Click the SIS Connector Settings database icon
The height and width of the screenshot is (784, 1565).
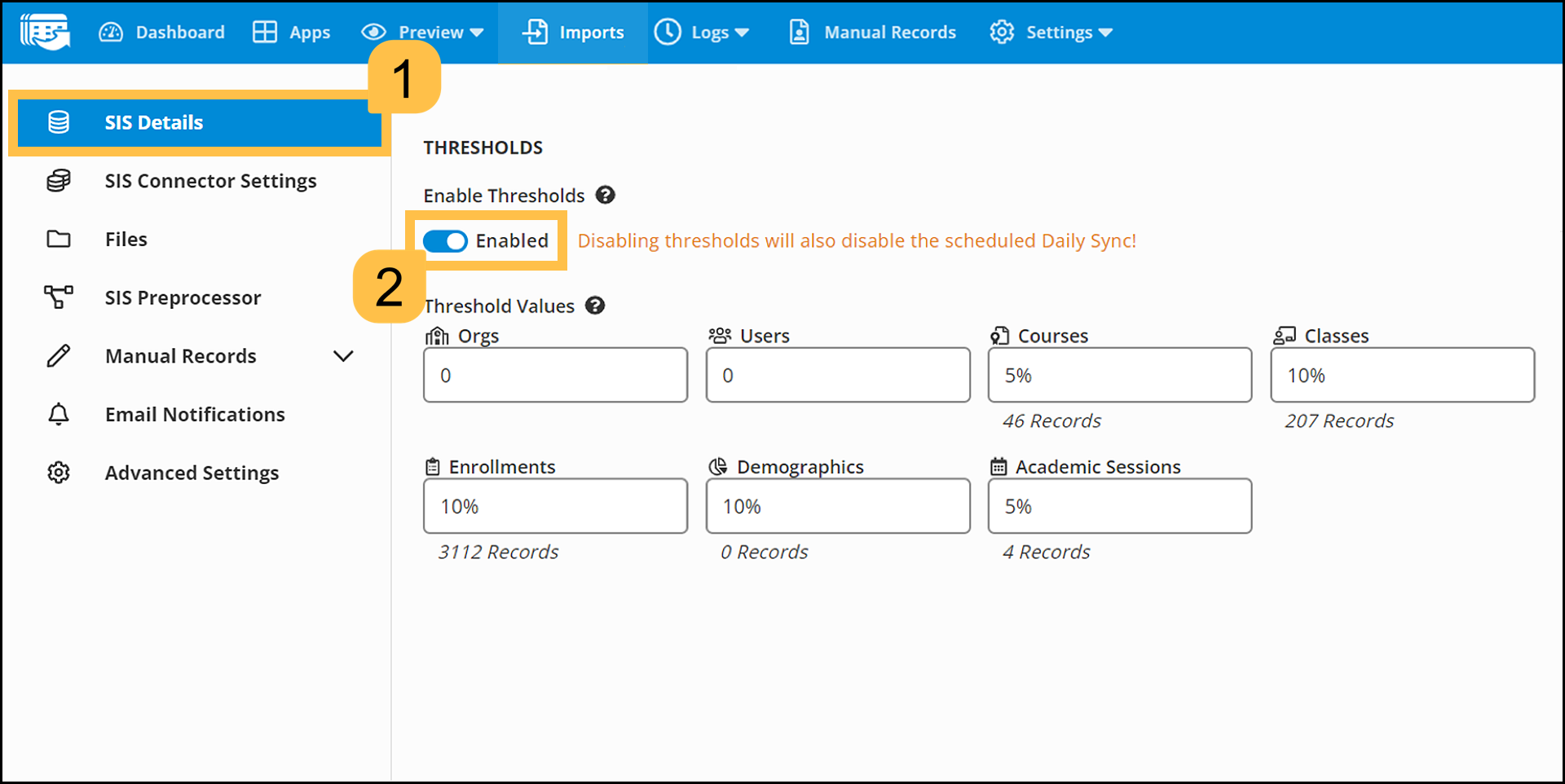59,180
